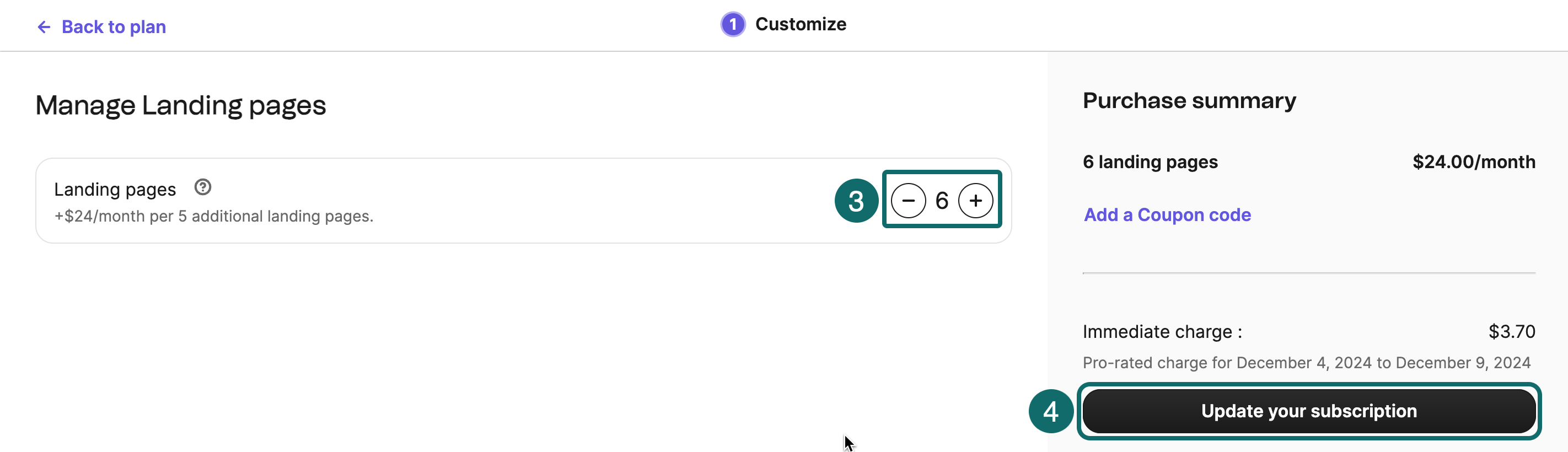Open the 'Add a Coupon code' link
This screenshot has height=452, width=1568.
pyautogui.click(x=1167, y=215)
